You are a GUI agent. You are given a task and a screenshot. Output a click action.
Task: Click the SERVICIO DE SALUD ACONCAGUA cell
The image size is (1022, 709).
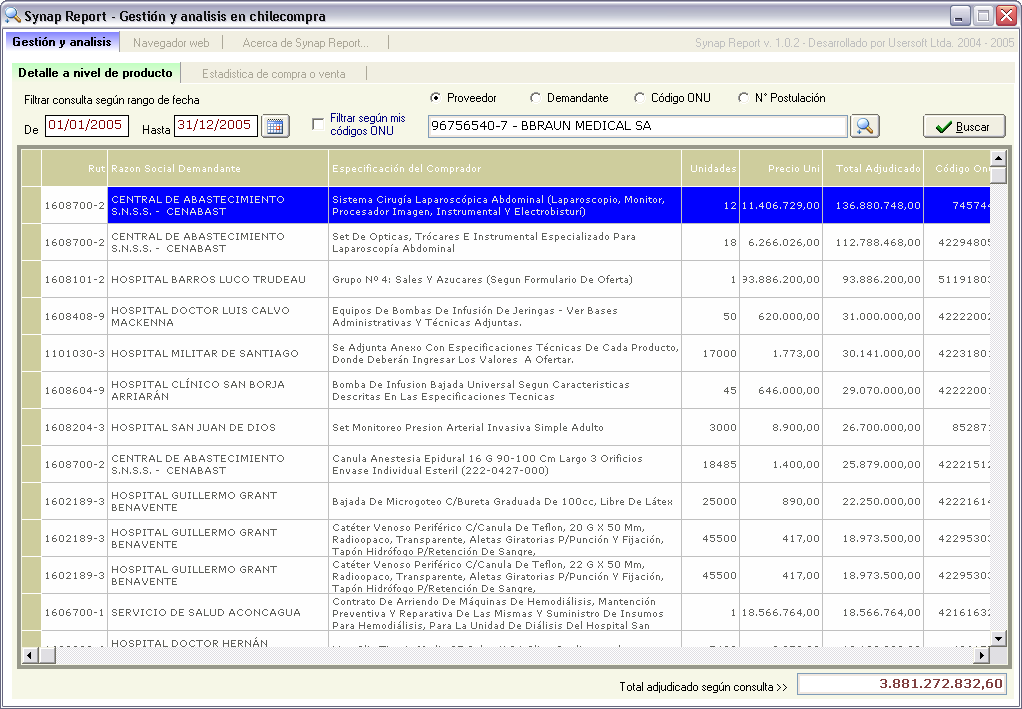[x=218, y=613]
